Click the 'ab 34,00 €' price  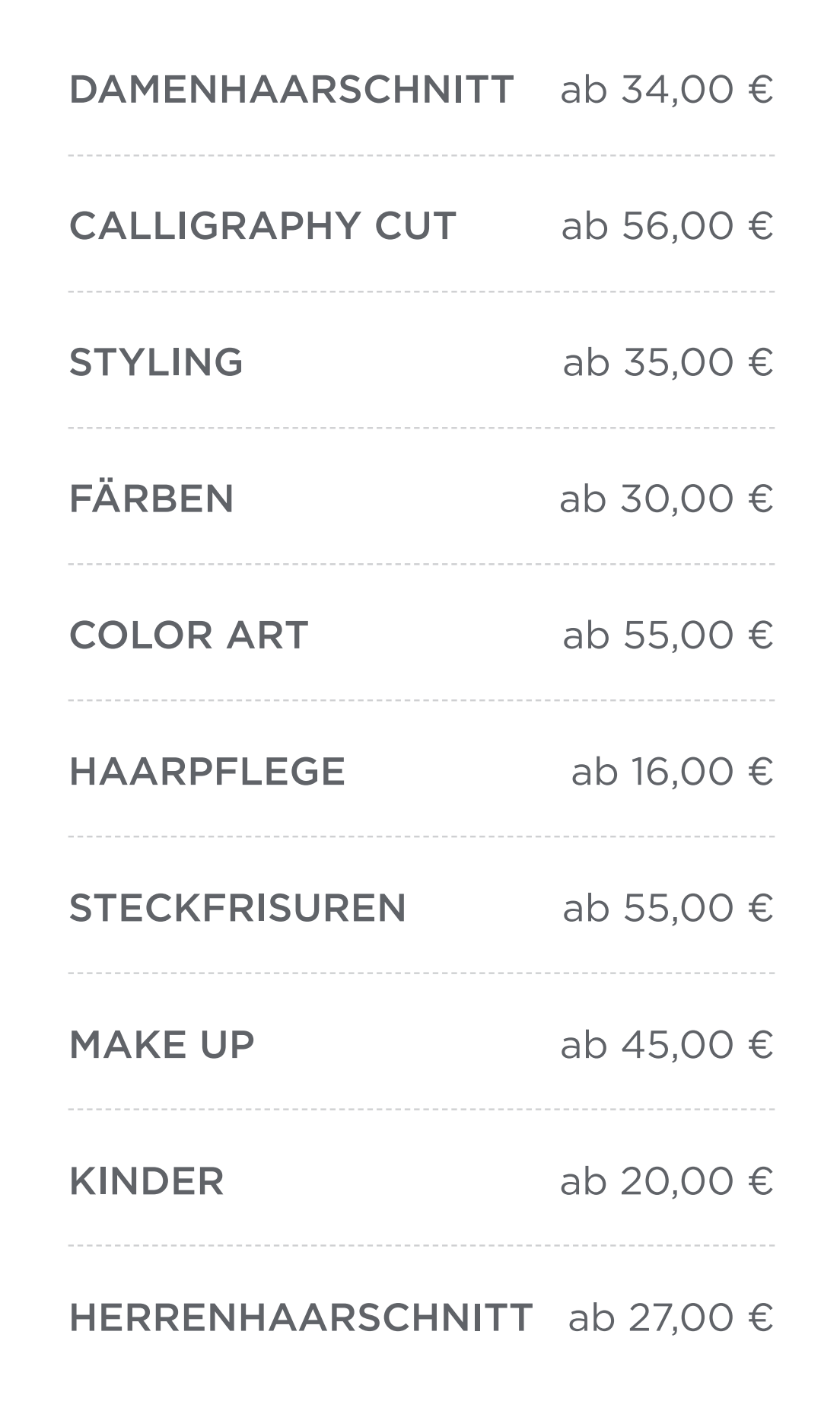coord(667,90)
